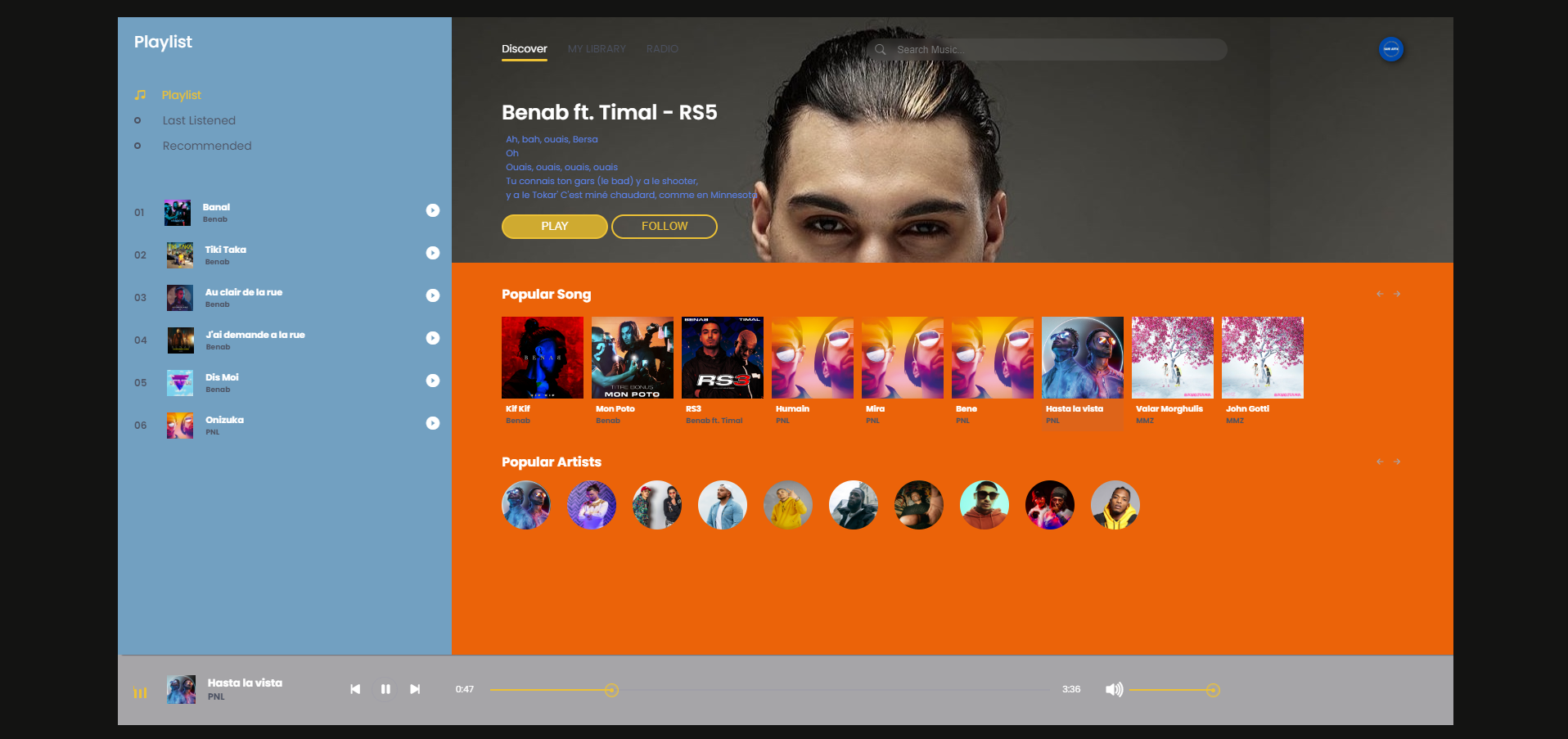The width and height of the screenshot is (1568, 739).
Task: Play J'ai demande a la rue
Action: tap(433, 338)
